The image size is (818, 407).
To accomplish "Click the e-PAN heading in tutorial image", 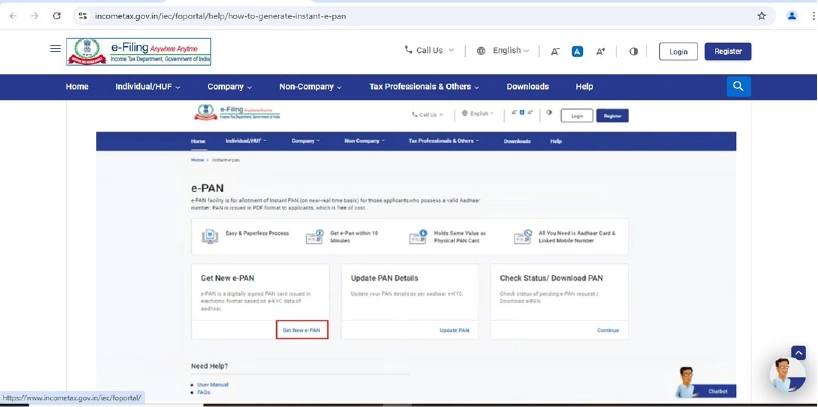I will click(x=208, y=188).
